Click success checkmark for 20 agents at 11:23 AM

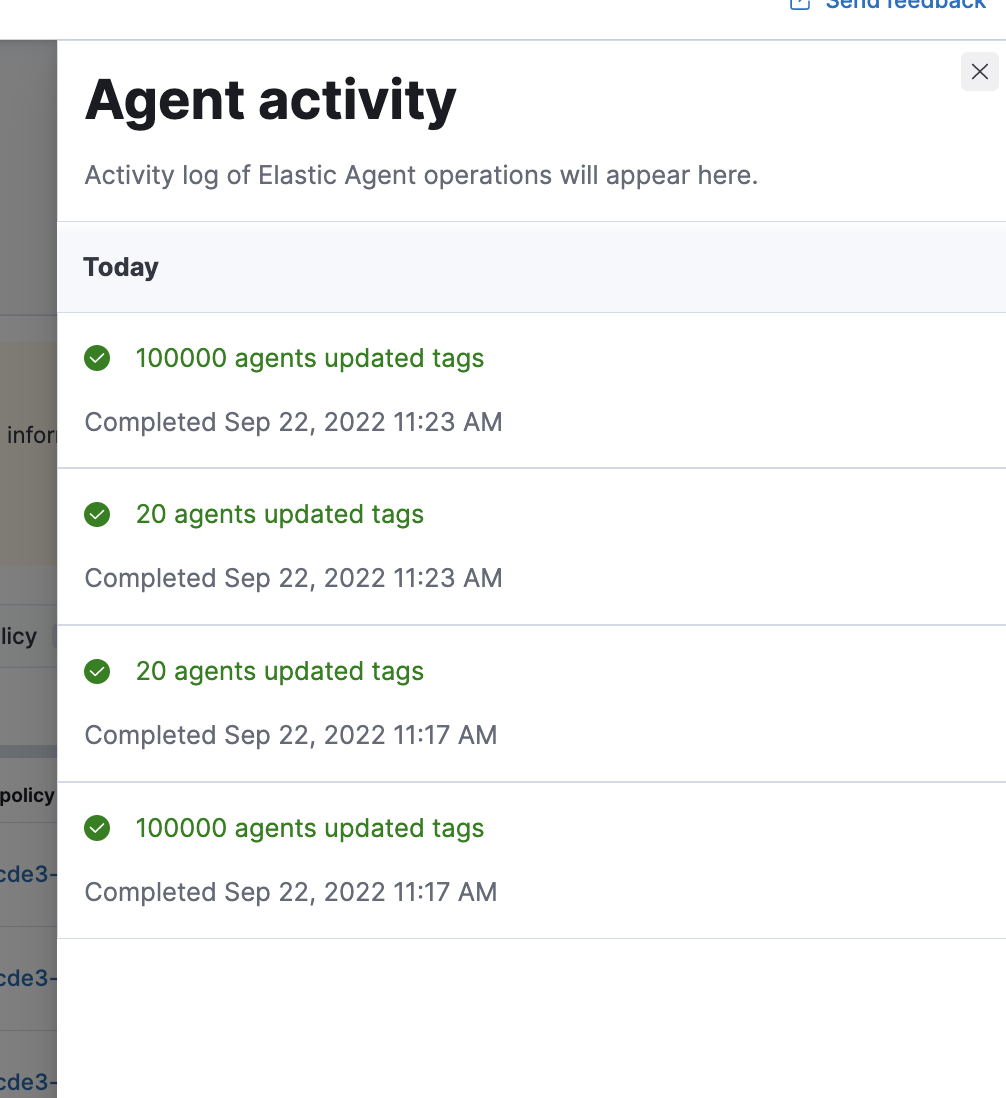click(x=97, y=515)
